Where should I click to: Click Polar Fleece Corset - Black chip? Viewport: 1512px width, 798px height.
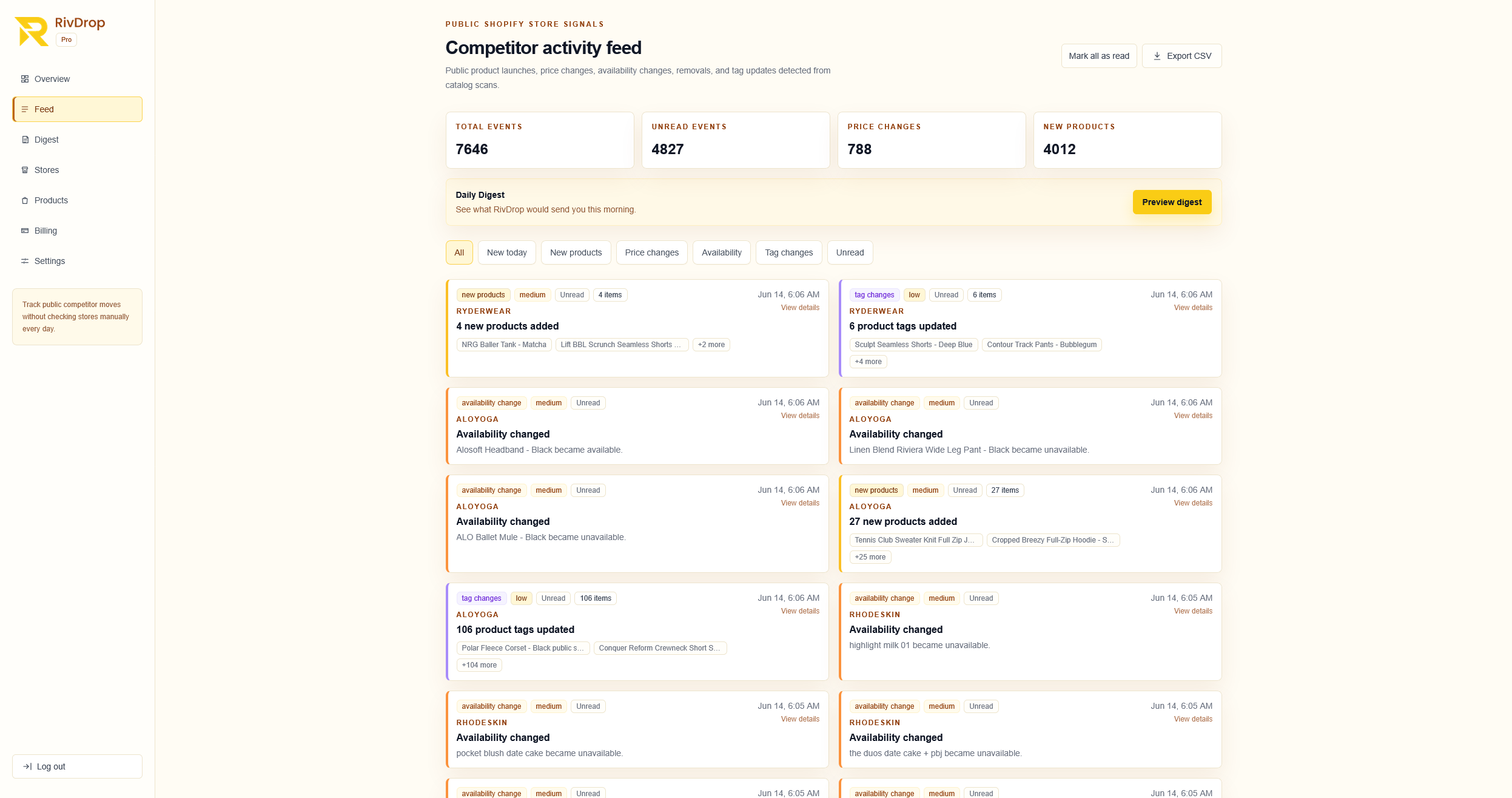click(523, 648)
